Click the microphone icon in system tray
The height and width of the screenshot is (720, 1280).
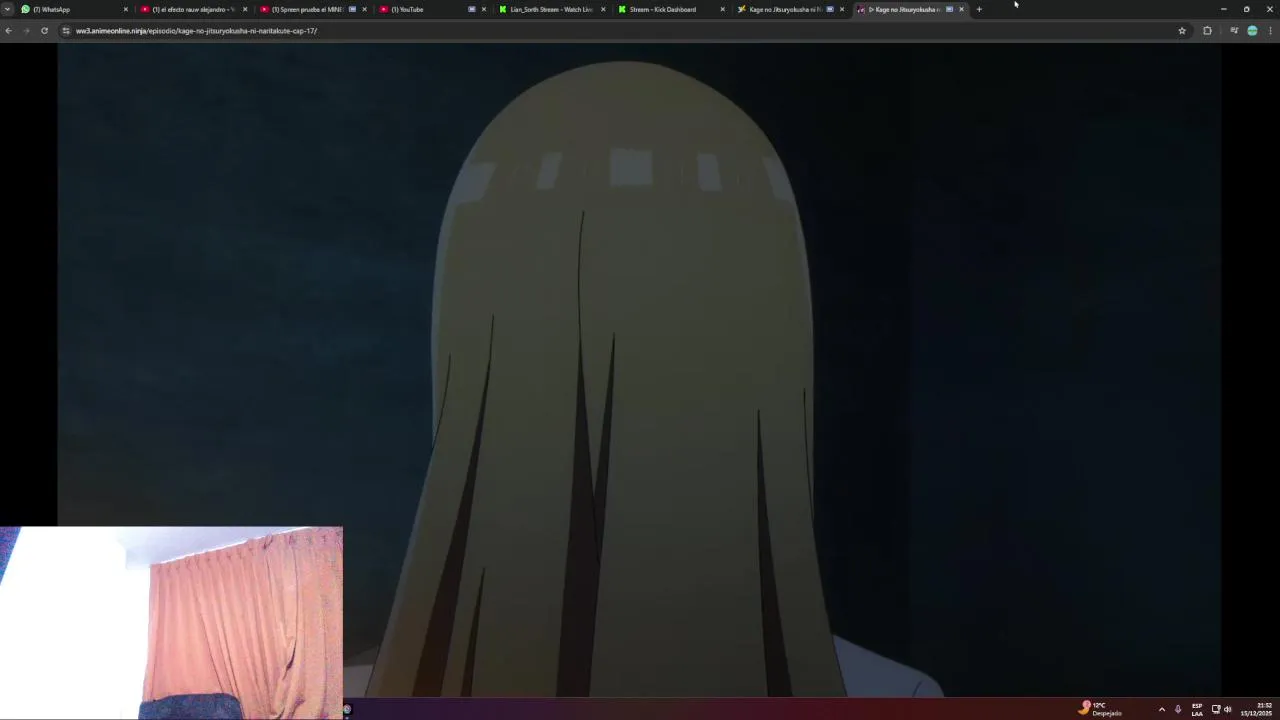[x=1178, y=709]
